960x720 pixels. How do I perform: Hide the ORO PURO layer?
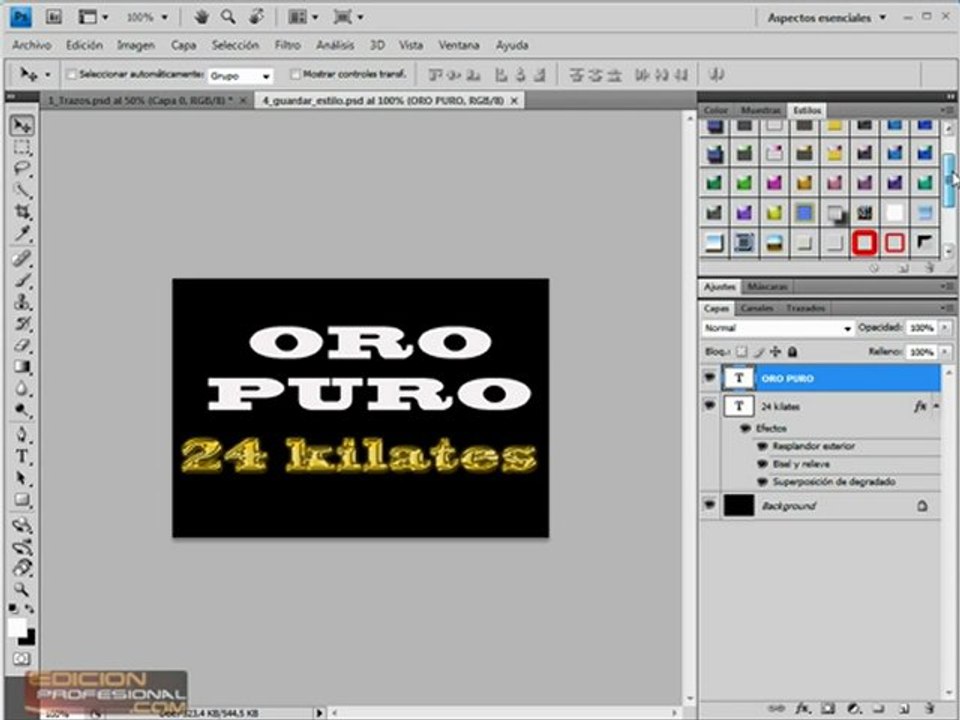710,378
